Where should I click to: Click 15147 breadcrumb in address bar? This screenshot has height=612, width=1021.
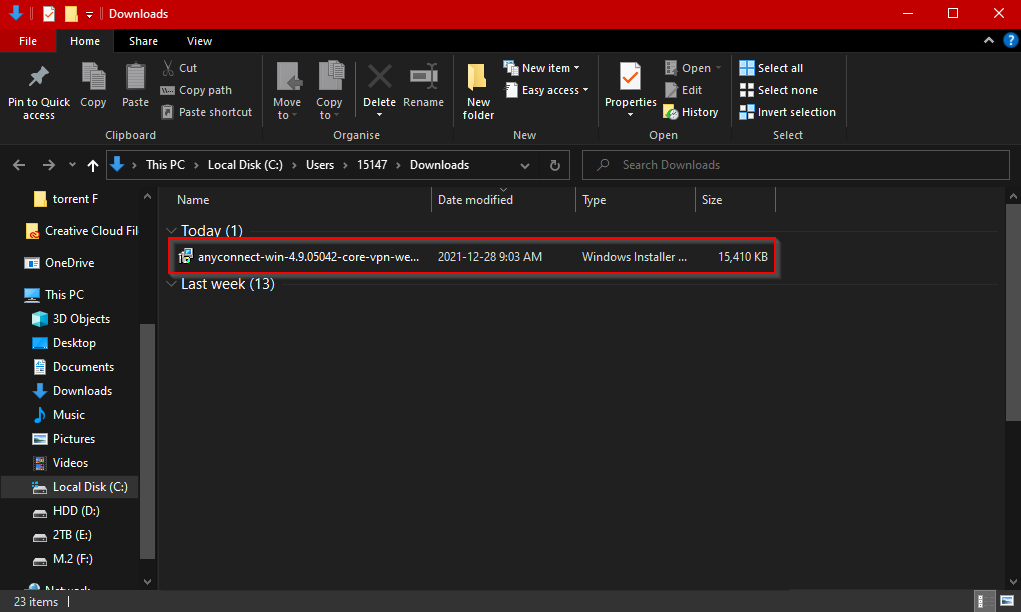(372, 165)
